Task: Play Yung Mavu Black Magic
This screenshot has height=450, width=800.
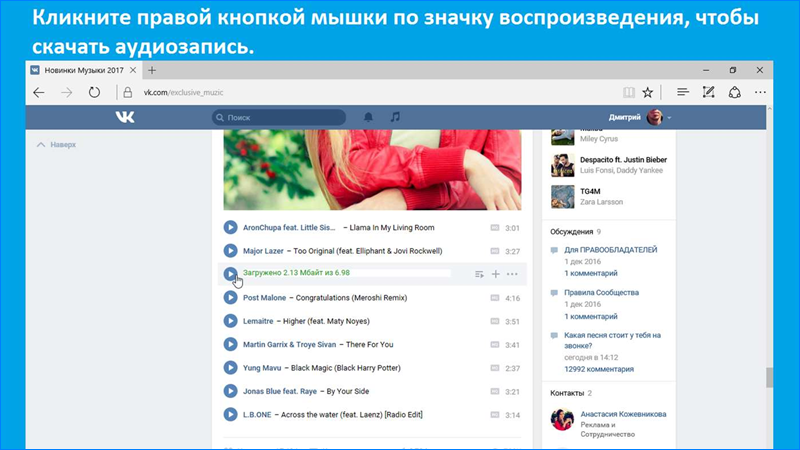Action: point(231,368)
